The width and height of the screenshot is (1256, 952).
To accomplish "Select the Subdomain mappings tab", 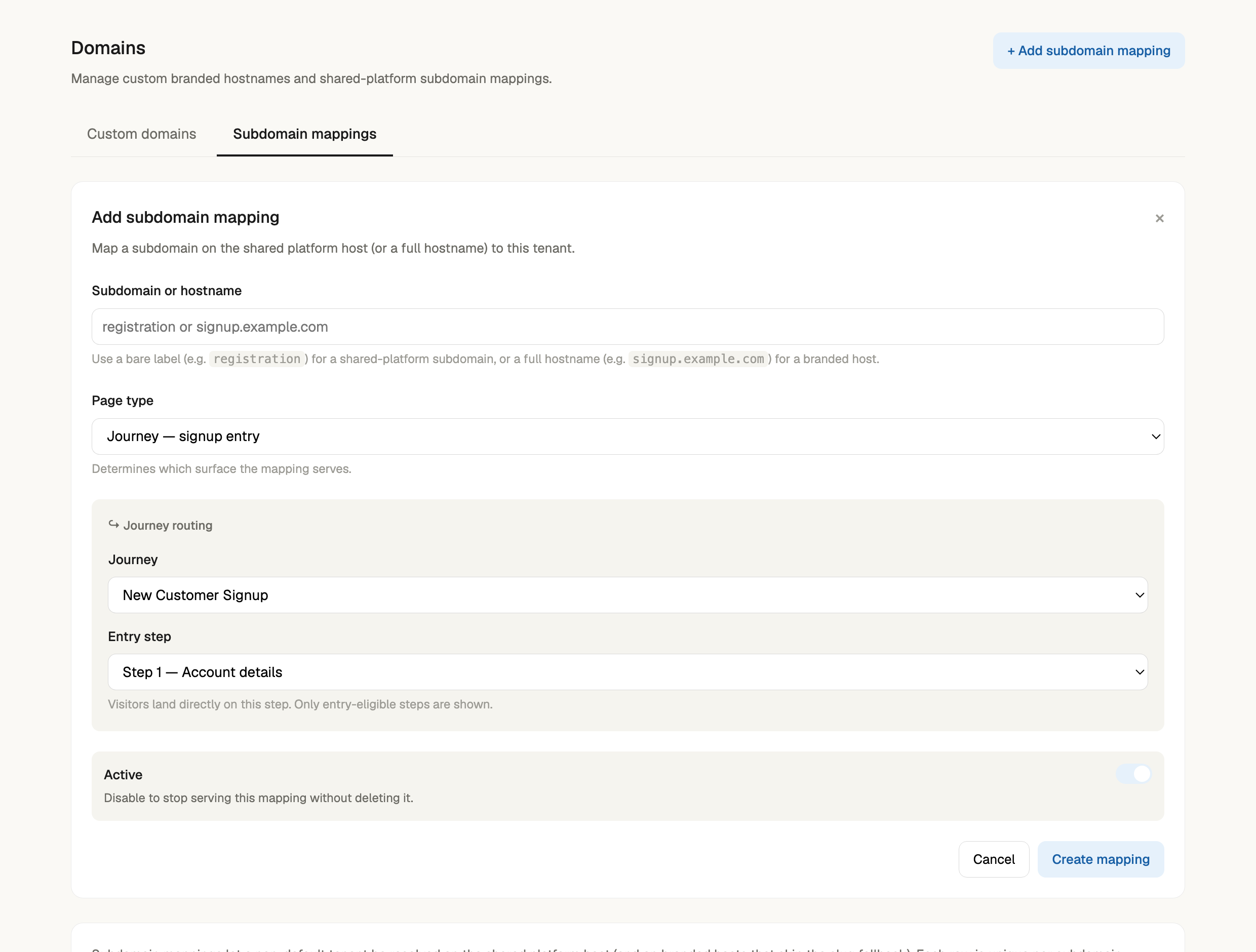I will [304, 134].
